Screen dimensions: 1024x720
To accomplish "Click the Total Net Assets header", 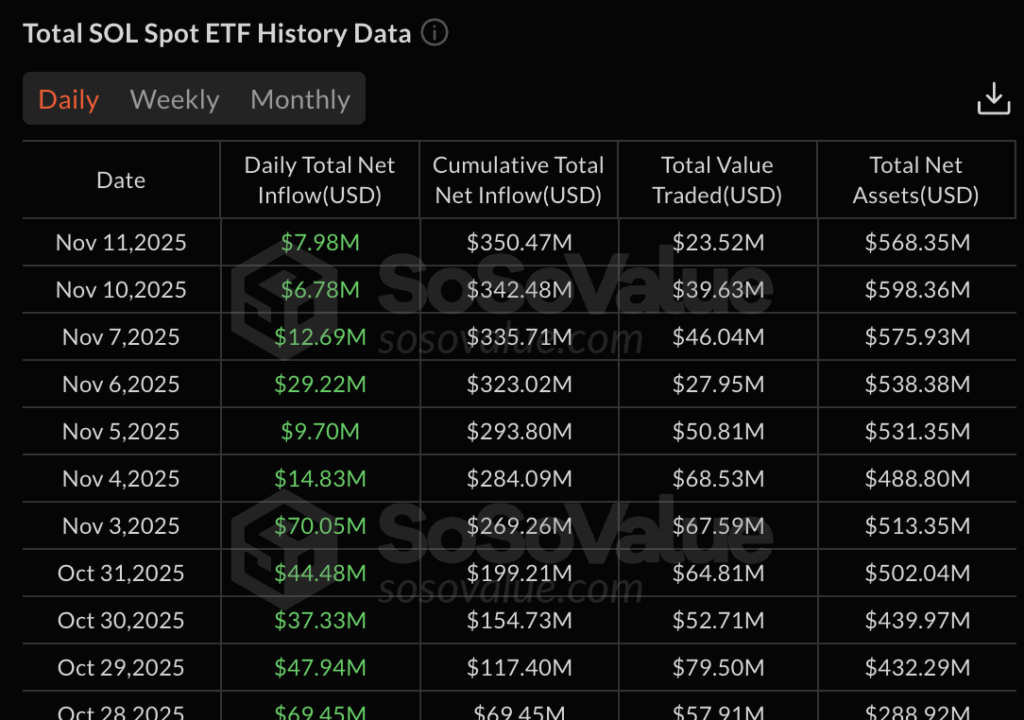I will [x=915, y=180].
